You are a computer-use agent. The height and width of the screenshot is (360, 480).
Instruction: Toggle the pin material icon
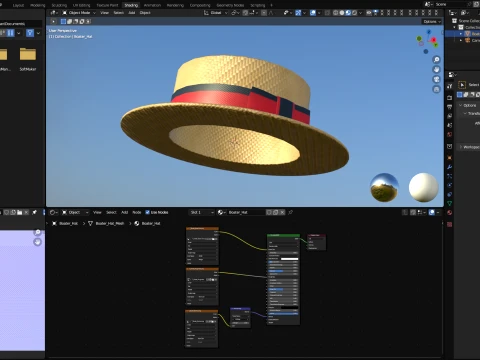coord(291,212)
